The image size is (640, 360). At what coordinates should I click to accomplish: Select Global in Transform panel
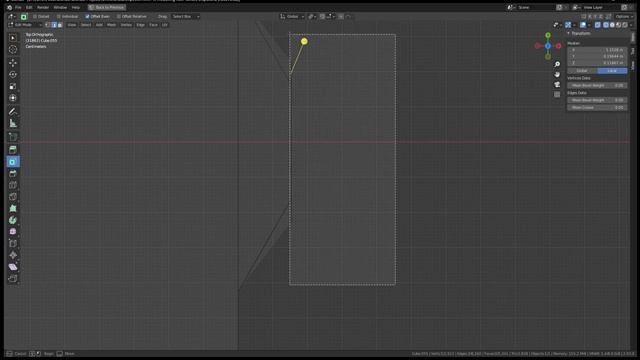(x=582, y=71)
